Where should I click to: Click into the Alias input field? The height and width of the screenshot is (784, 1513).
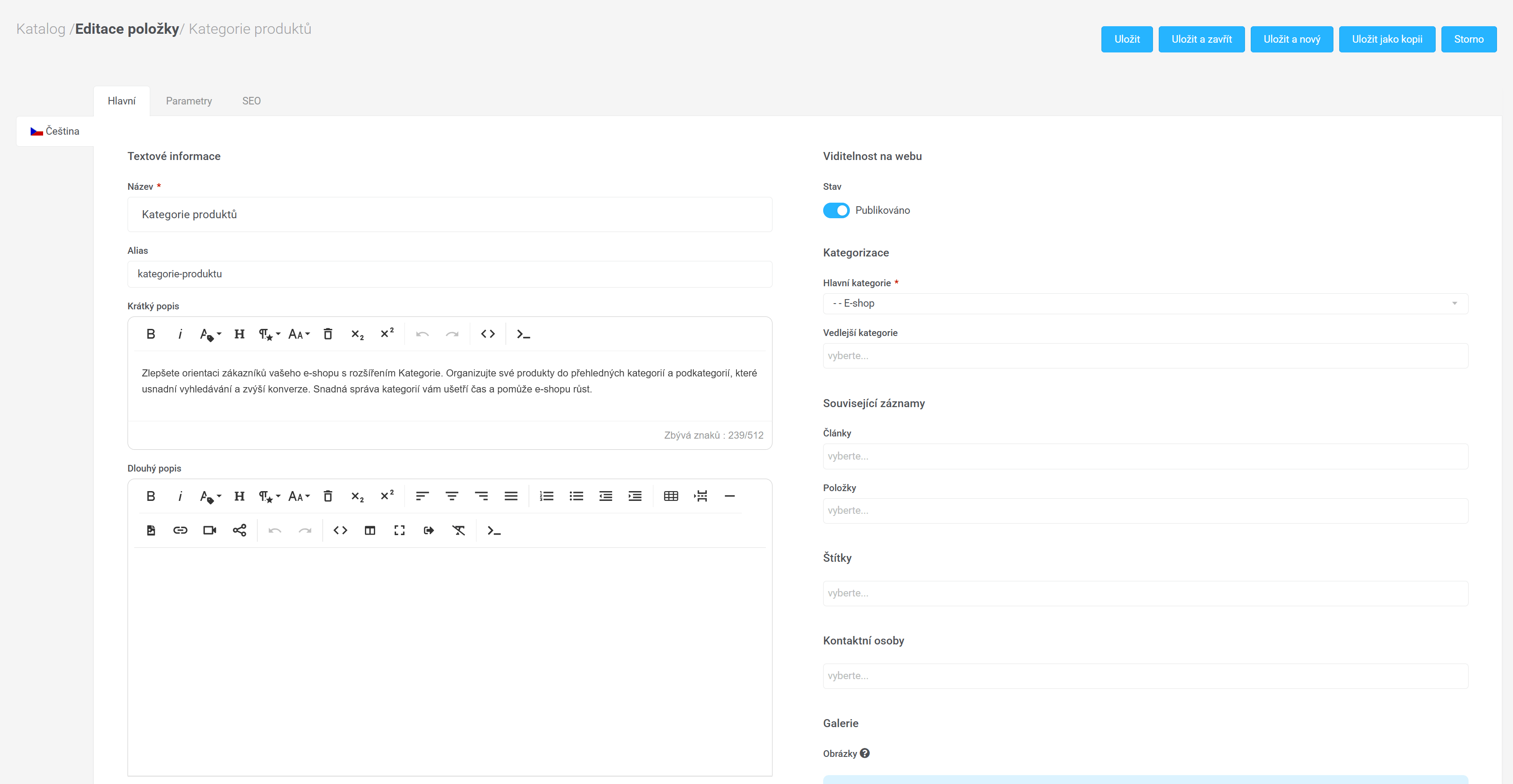click(449, 274)
